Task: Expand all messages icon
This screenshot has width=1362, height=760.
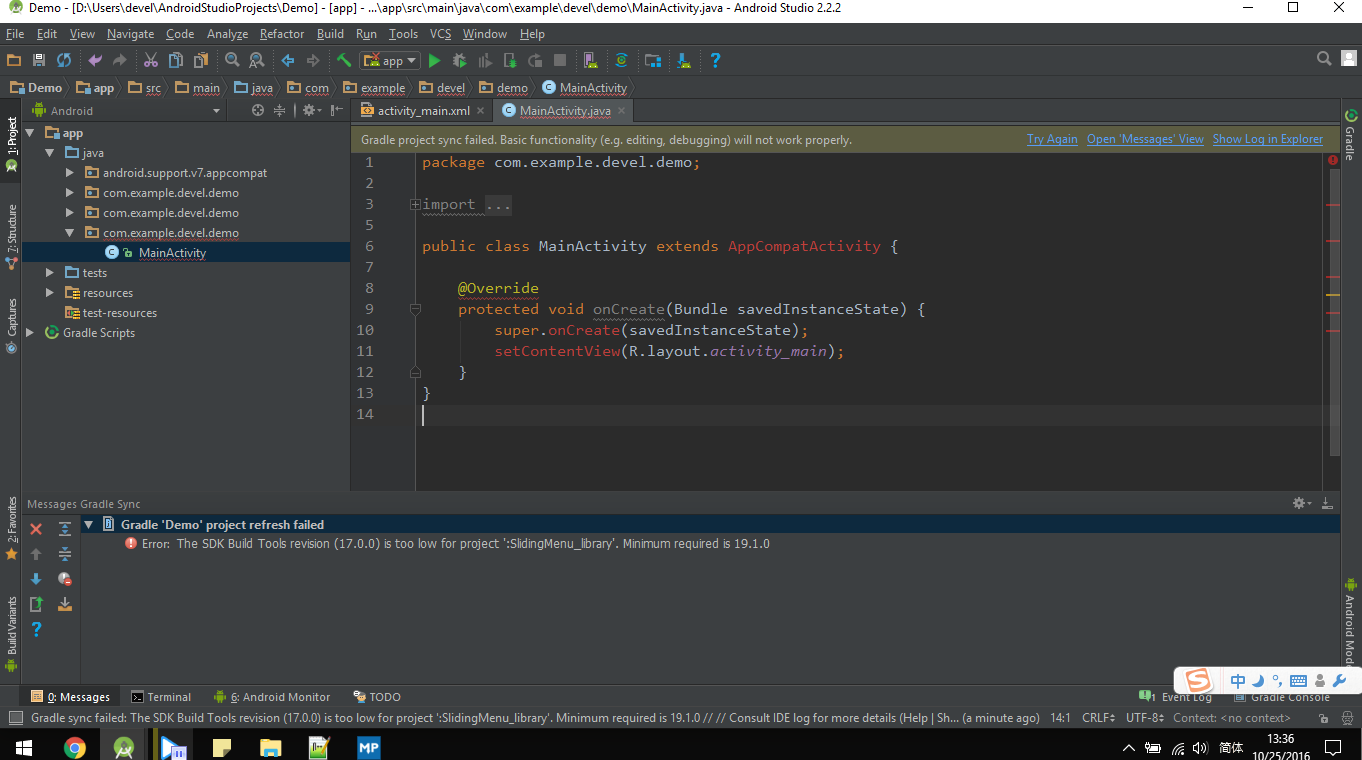Action: click(x=65, y=529)
